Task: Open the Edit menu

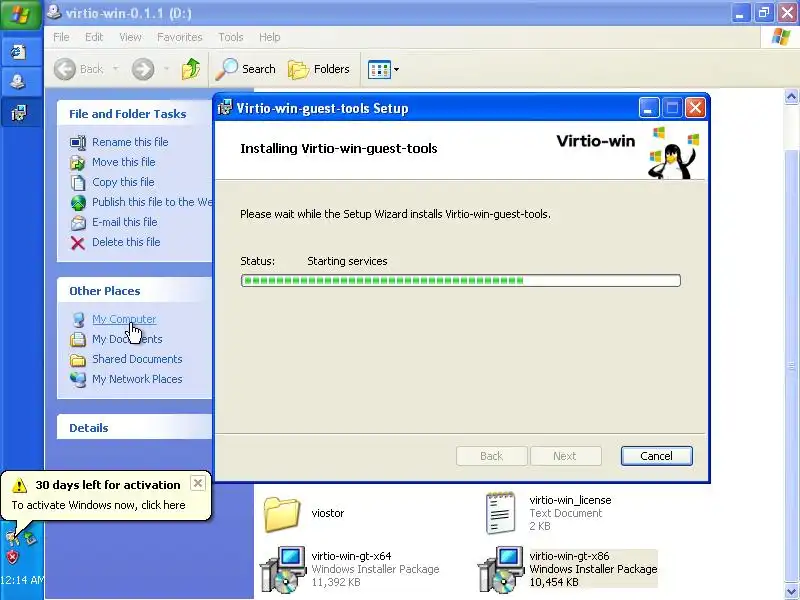Action: pos(94,37)
